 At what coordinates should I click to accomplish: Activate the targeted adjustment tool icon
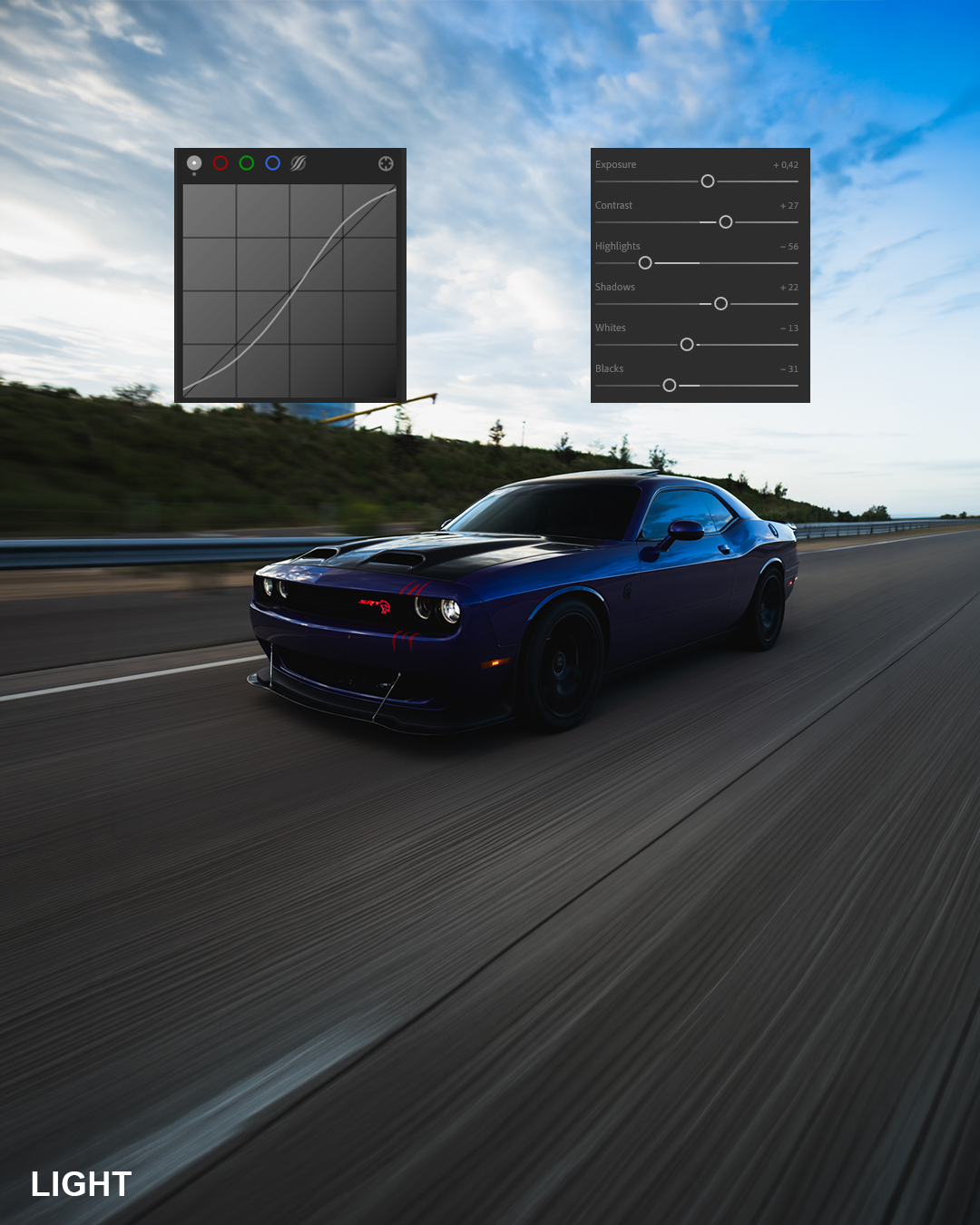(x=386, y=163)
